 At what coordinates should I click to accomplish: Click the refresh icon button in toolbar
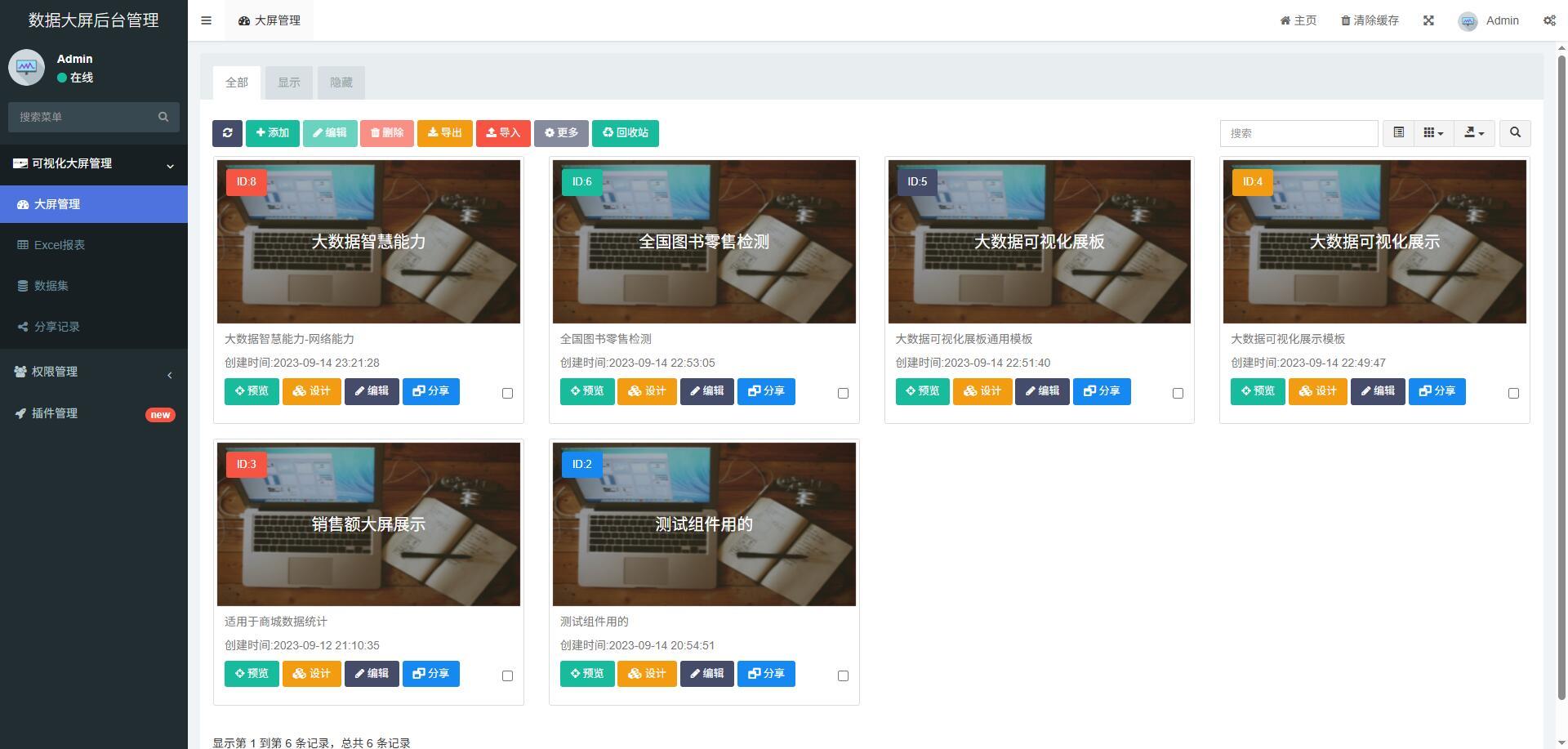(x=227, y=133)
